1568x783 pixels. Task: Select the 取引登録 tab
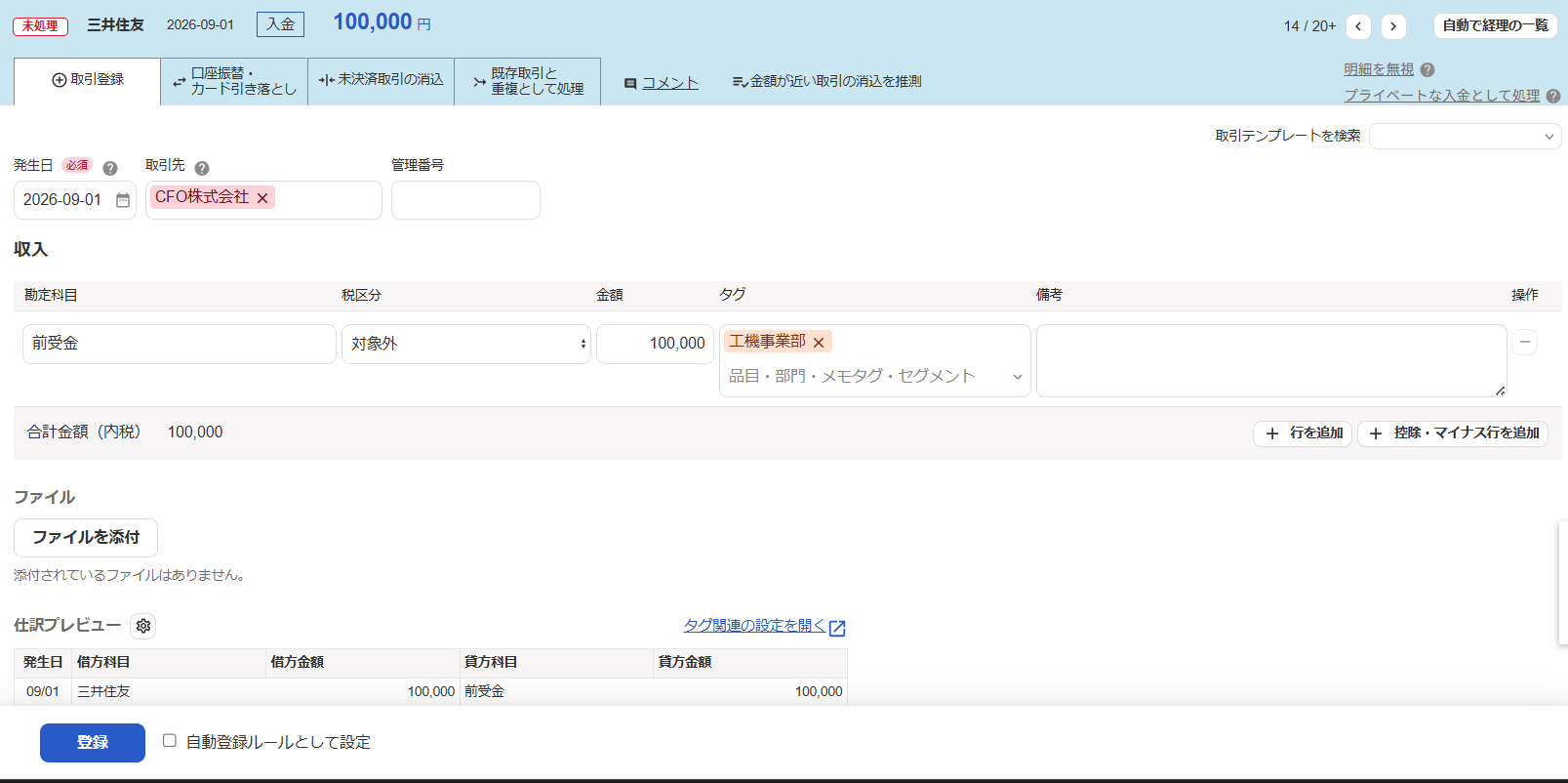[x=88, y=81]
